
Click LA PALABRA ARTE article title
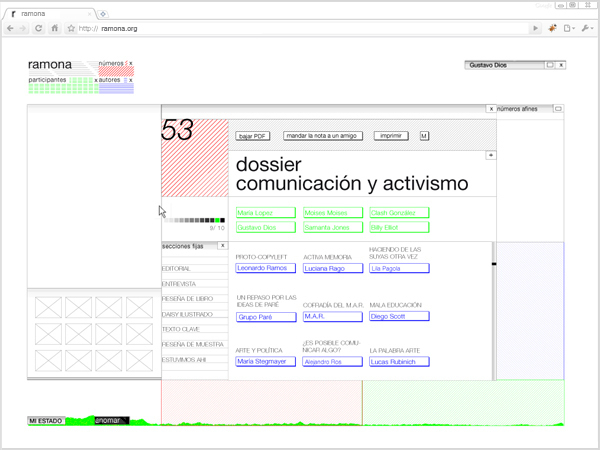click(x=395, y=351)
